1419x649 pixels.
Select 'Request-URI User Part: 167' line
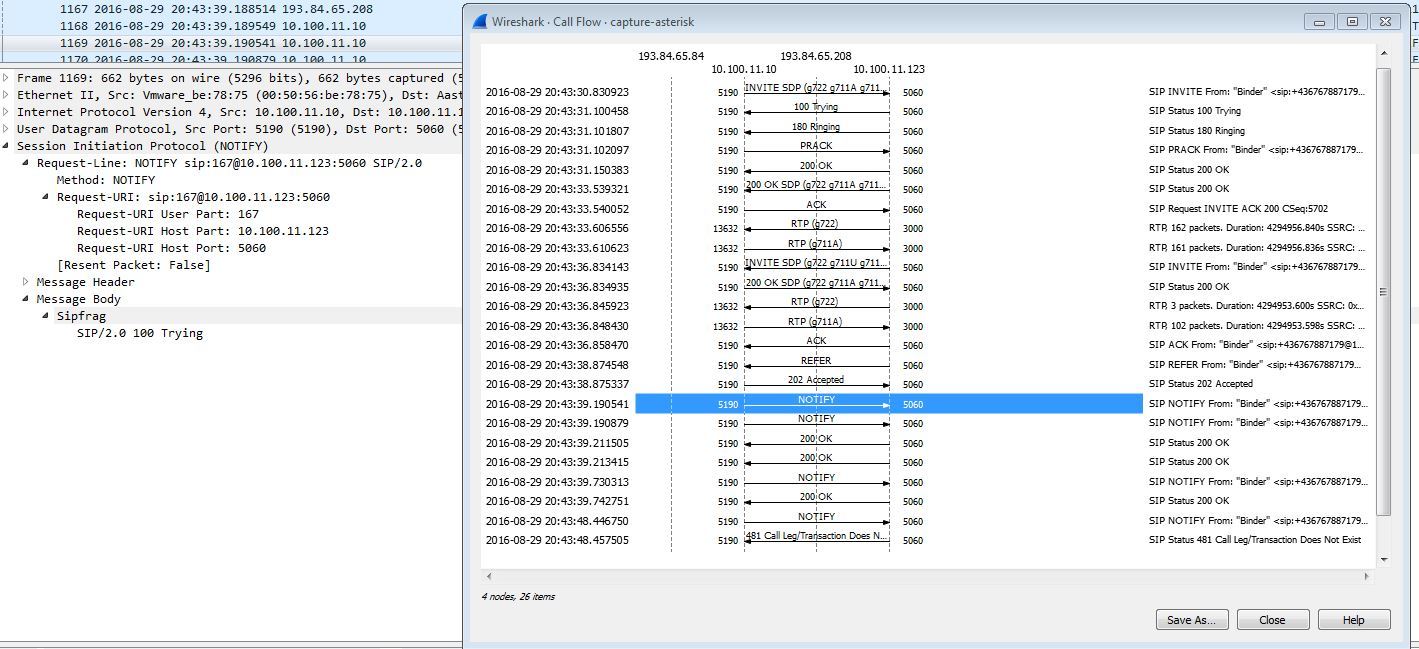[168, 214]
